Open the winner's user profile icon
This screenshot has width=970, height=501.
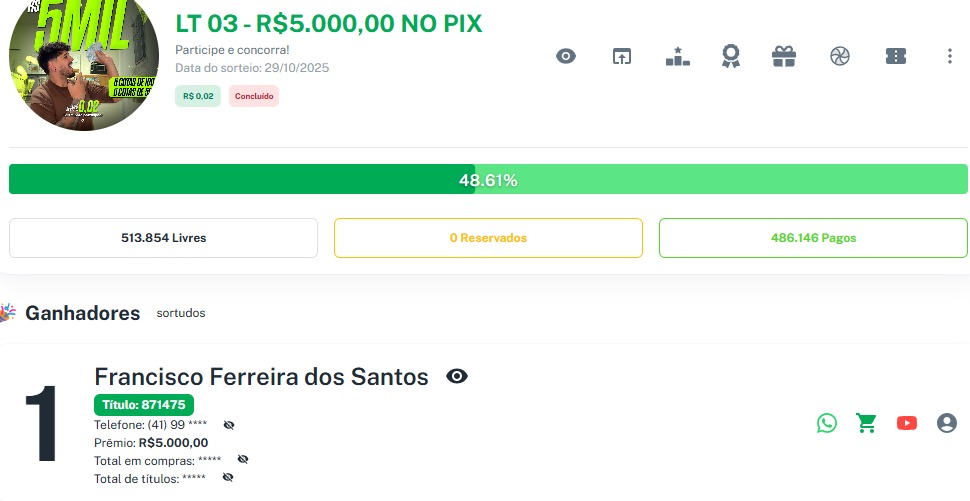coord(947,423)
